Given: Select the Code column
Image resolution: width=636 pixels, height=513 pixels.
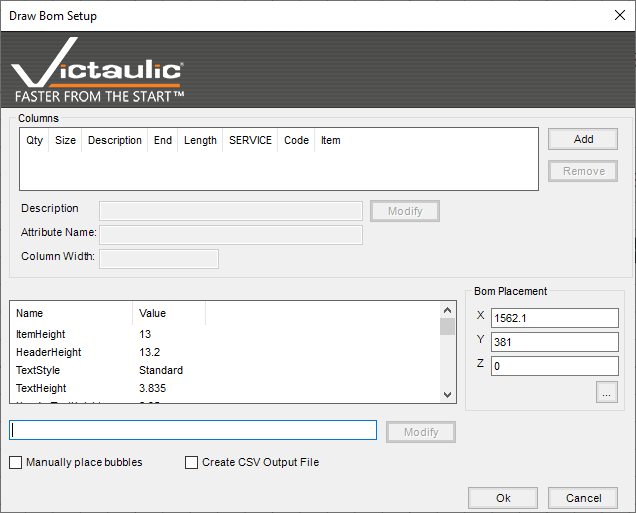Looking at the screenshot, I should pos(296,140).
